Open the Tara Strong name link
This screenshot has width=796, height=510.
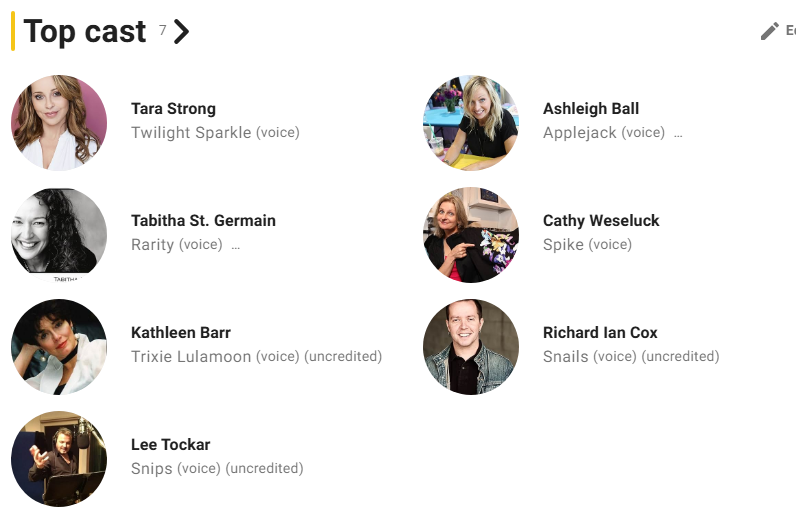click(x=174, y=109)
